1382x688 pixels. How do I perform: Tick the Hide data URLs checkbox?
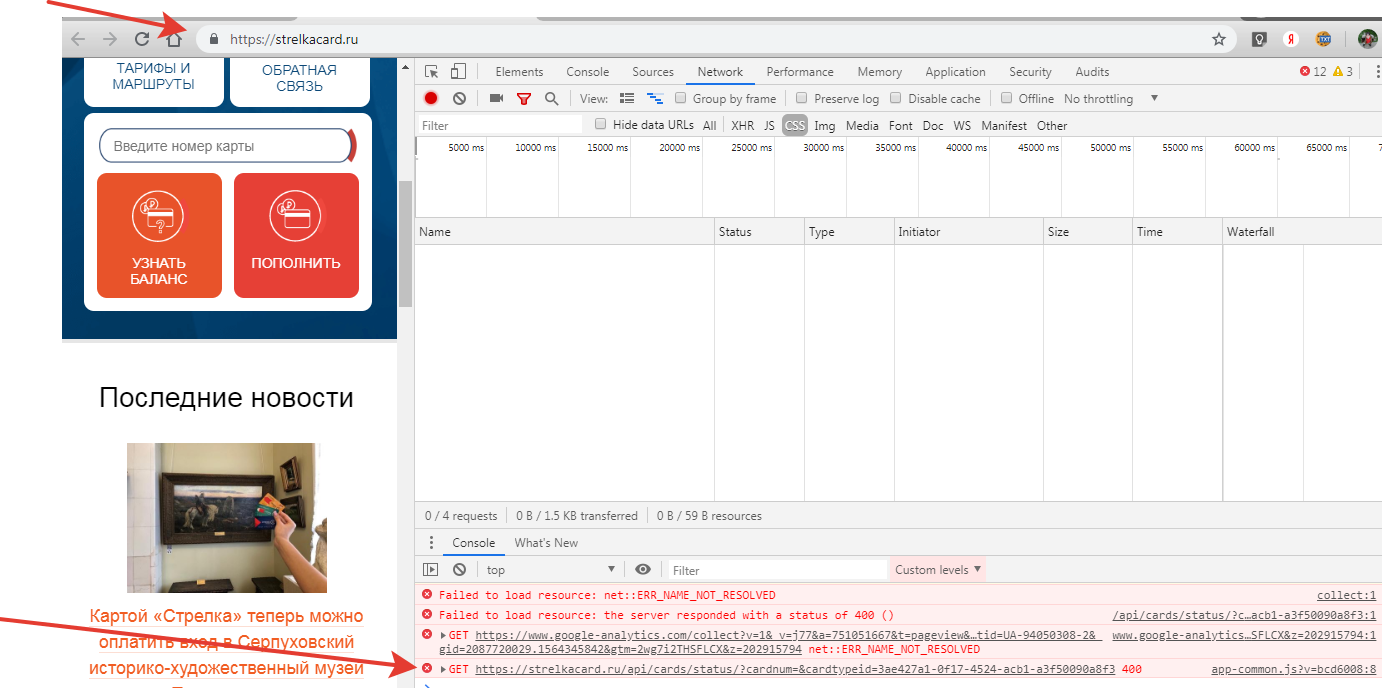click(x=601, y=125)
